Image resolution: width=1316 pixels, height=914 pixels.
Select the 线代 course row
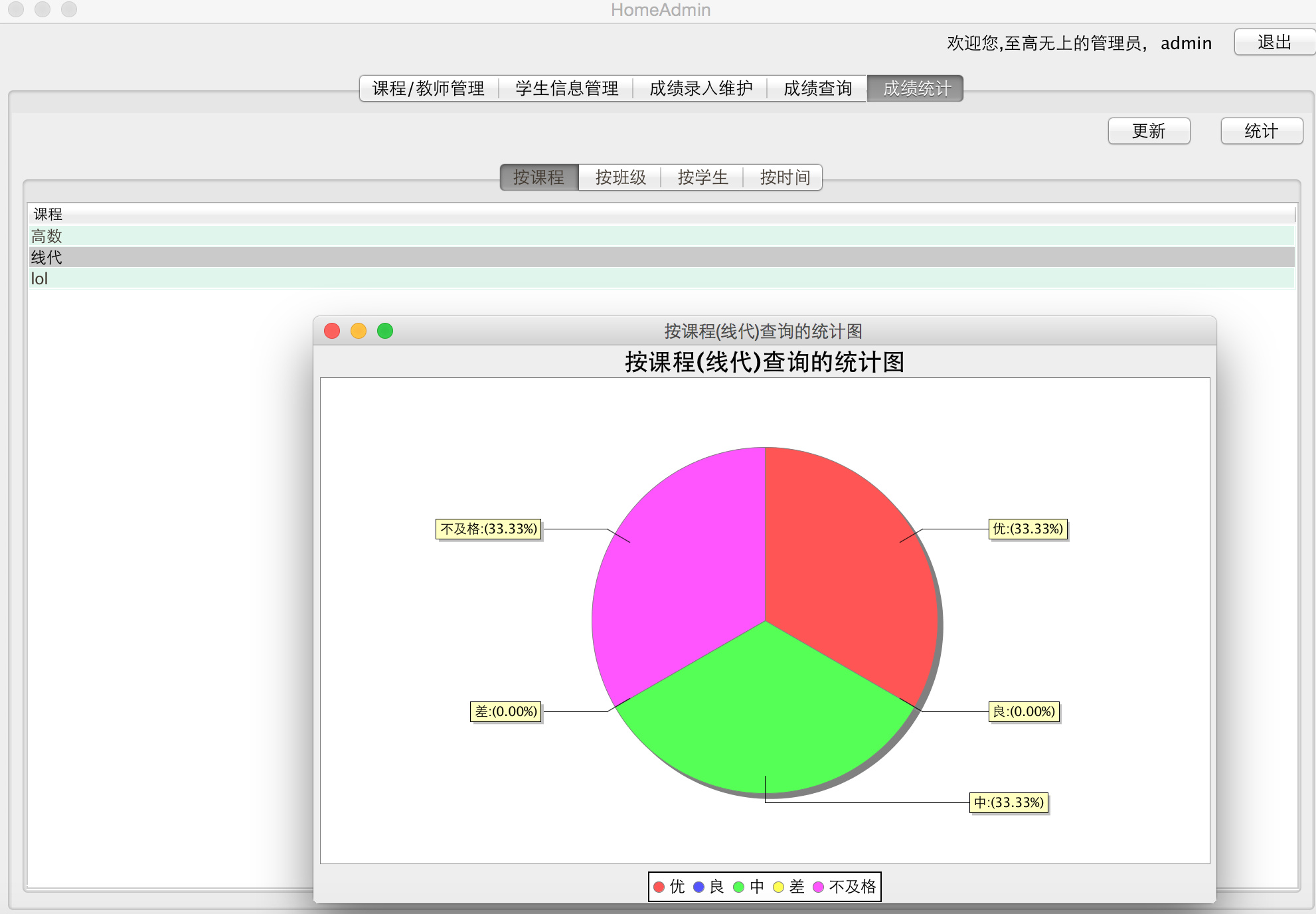[x=661, y=257]
